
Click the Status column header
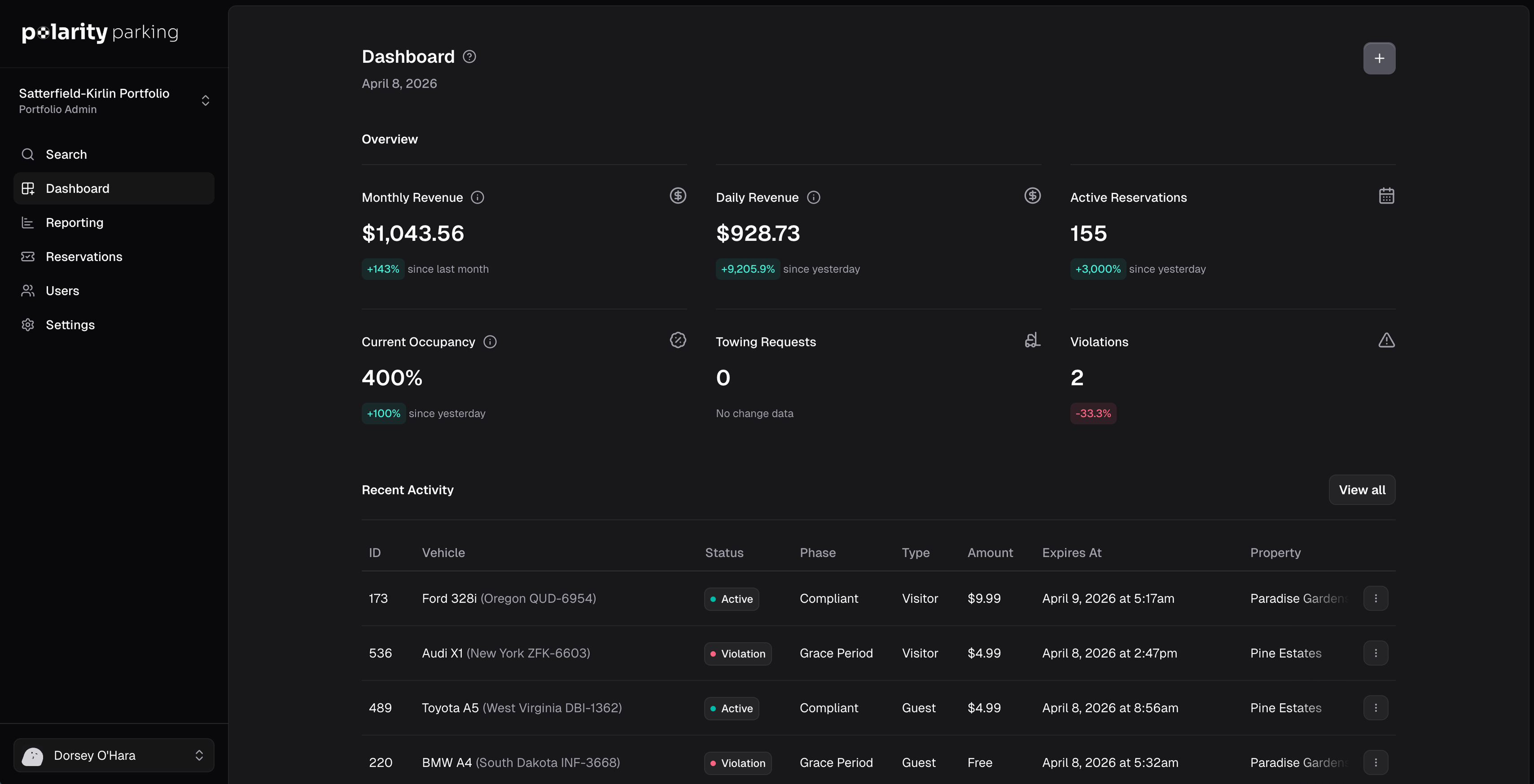(724, 553)
